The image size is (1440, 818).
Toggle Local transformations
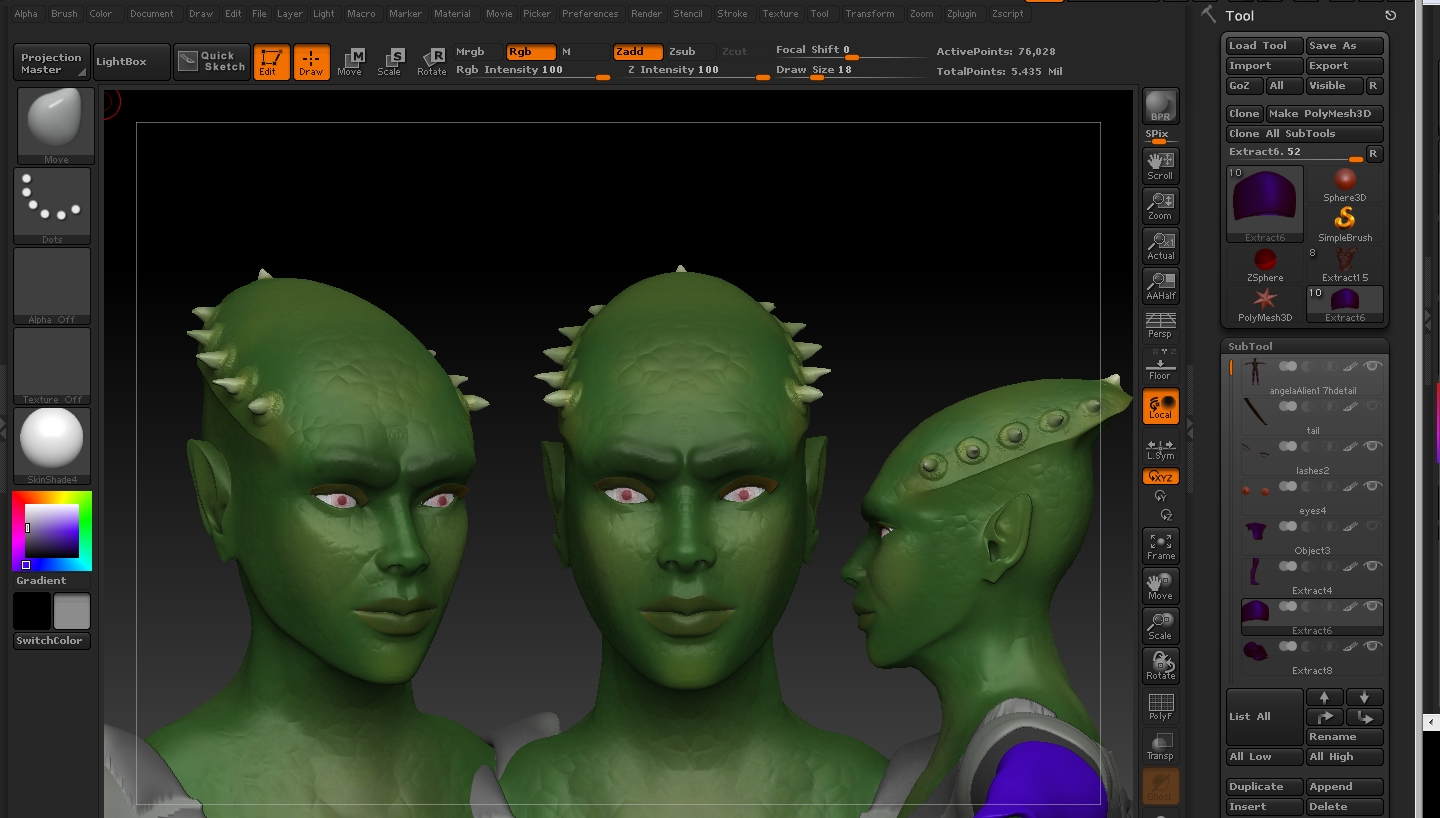coord(1160,406)
